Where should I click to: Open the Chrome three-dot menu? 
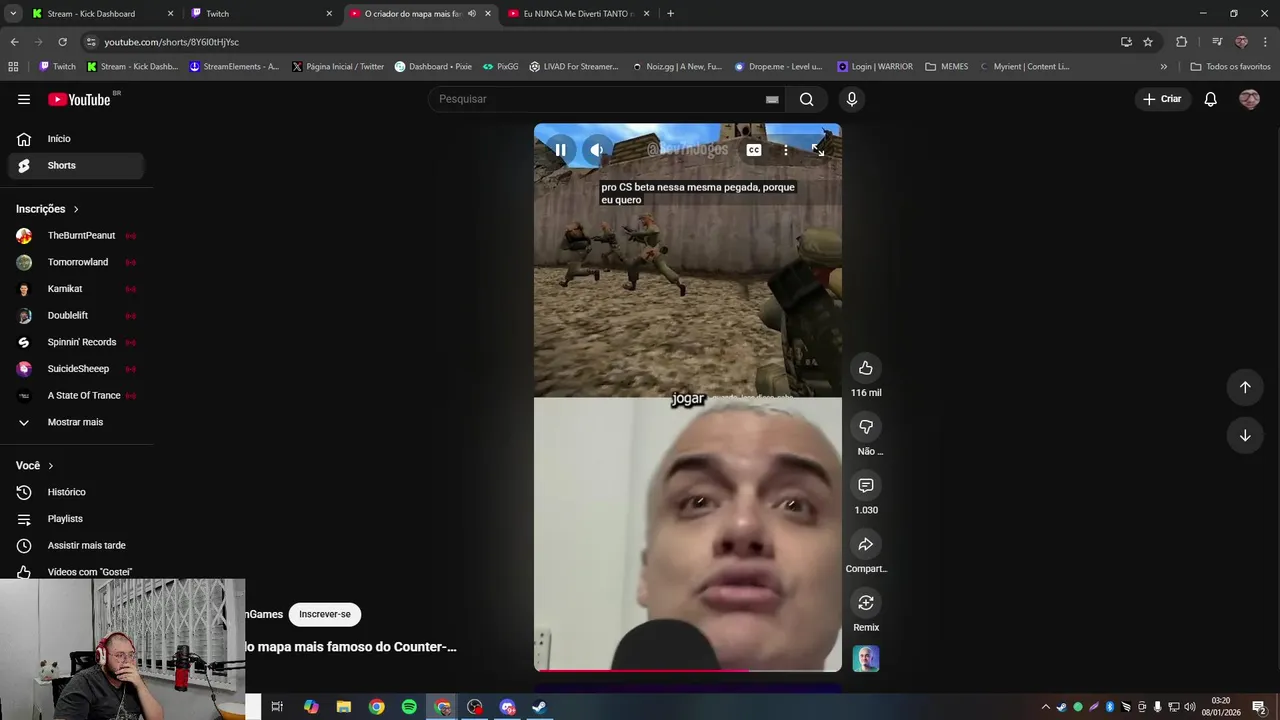tap(1265, 42)
